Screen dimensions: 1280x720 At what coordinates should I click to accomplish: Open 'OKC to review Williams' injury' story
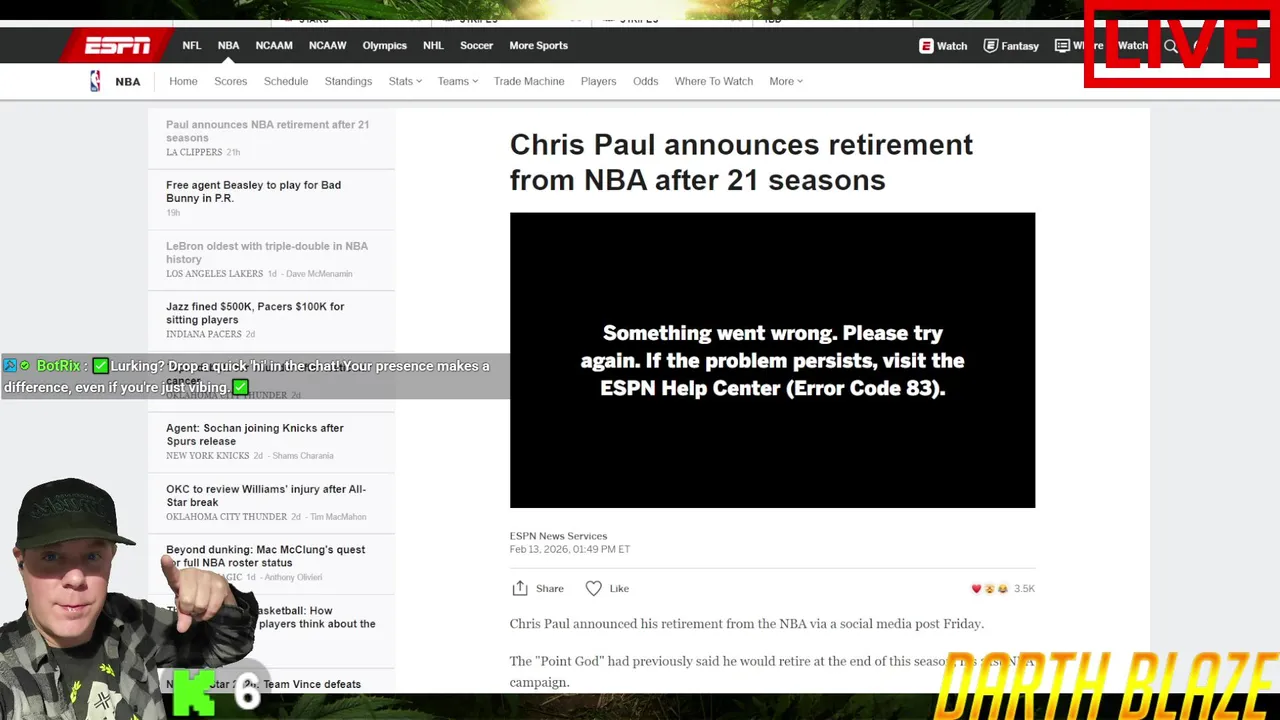(x=266, y=495)
